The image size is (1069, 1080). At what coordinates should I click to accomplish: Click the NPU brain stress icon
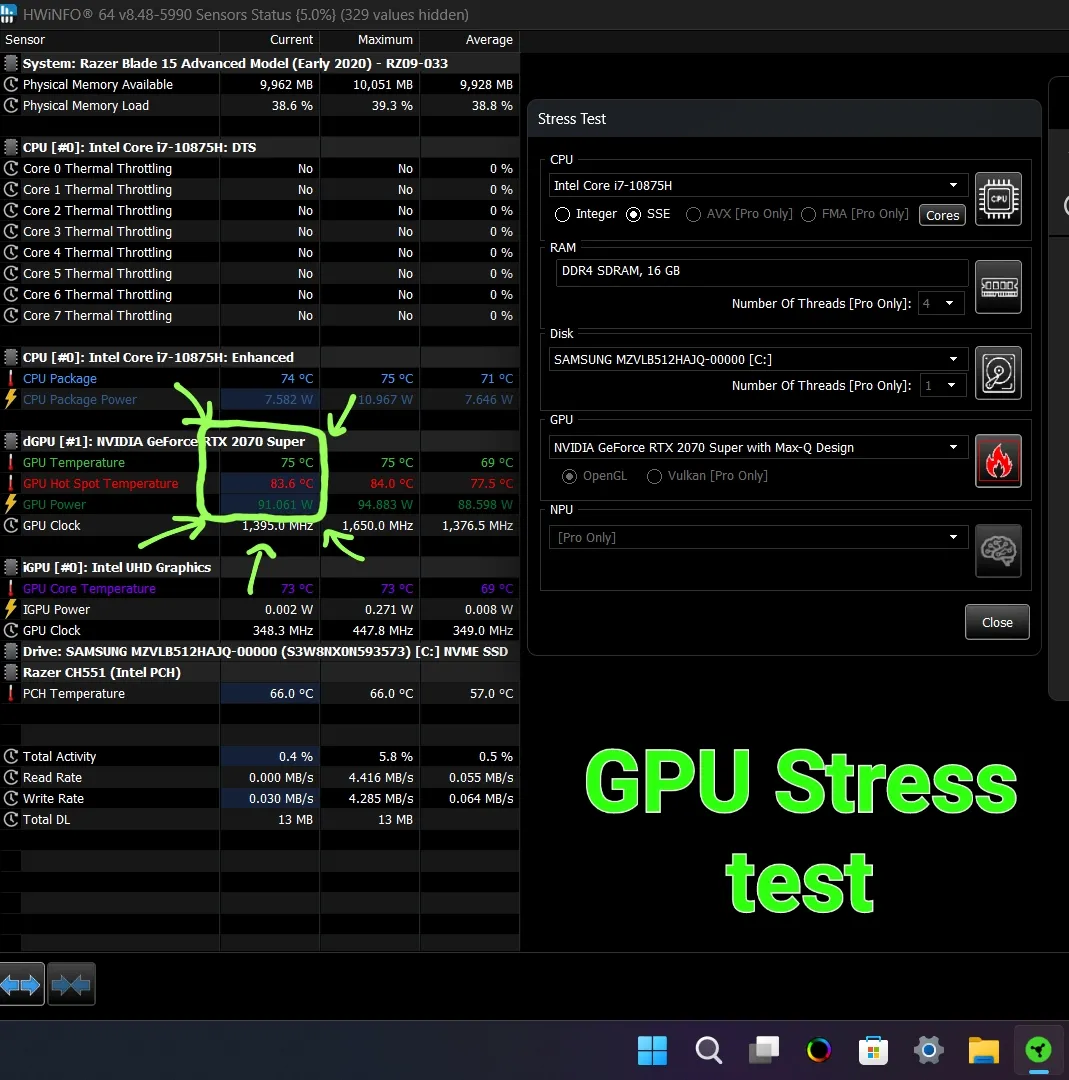coord(998,551)
